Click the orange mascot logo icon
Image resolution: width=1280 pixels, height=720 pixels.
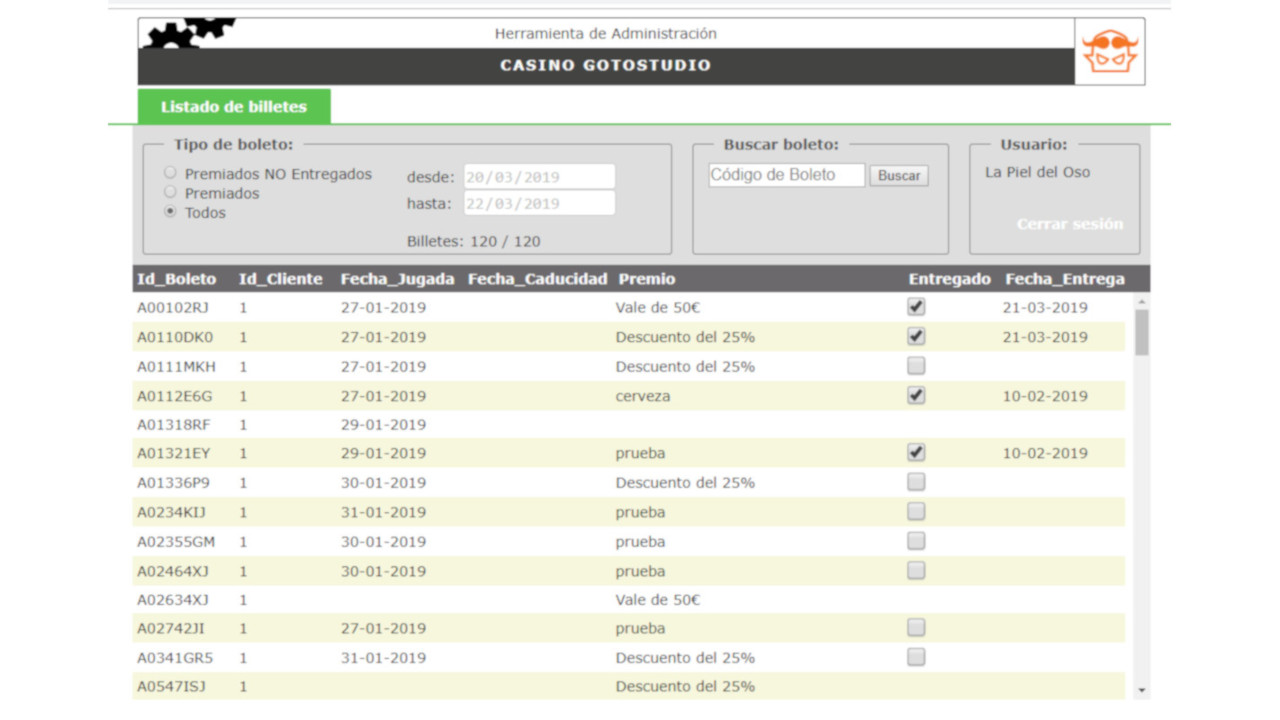point(1110,52)
